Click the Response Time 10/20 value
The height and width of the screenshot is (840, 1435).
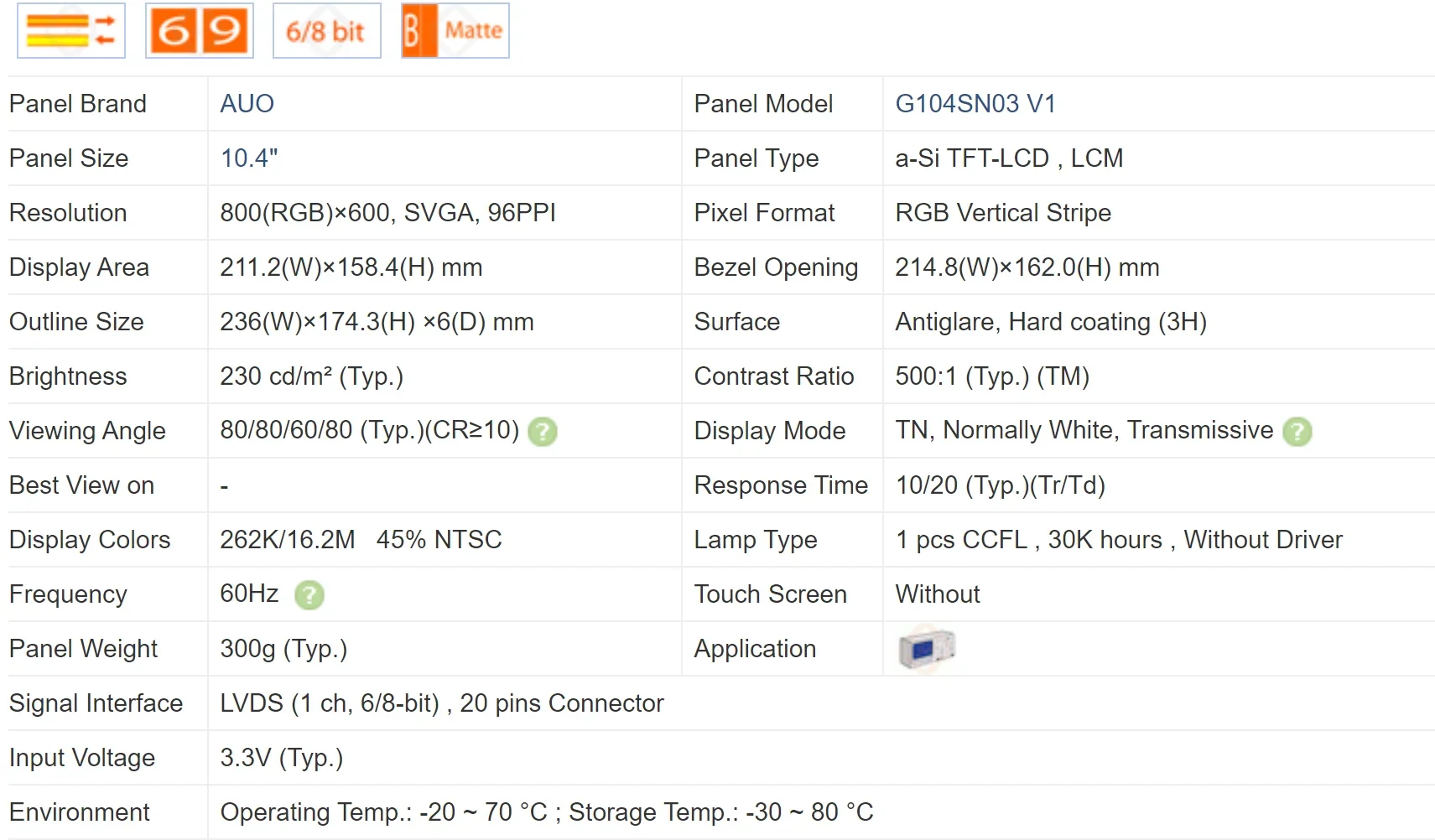1000,485
